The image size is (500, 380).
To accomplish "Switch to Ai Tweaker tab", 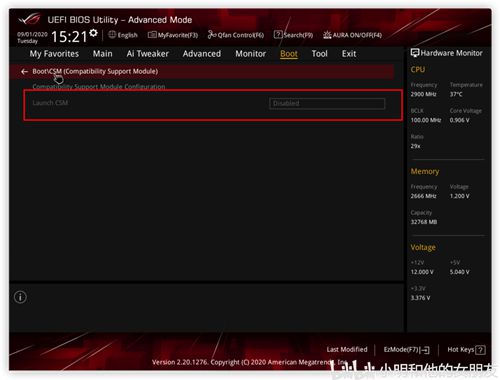I will [148, 54].
